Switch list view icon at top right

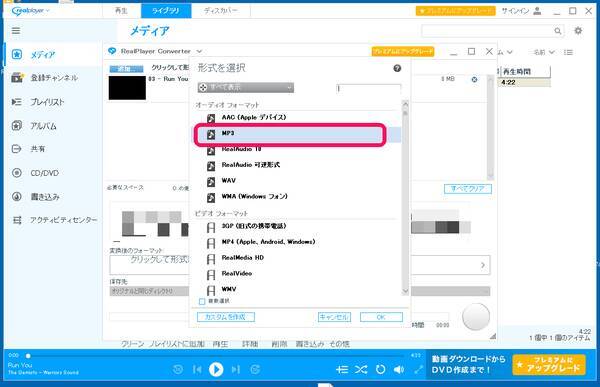568,52
